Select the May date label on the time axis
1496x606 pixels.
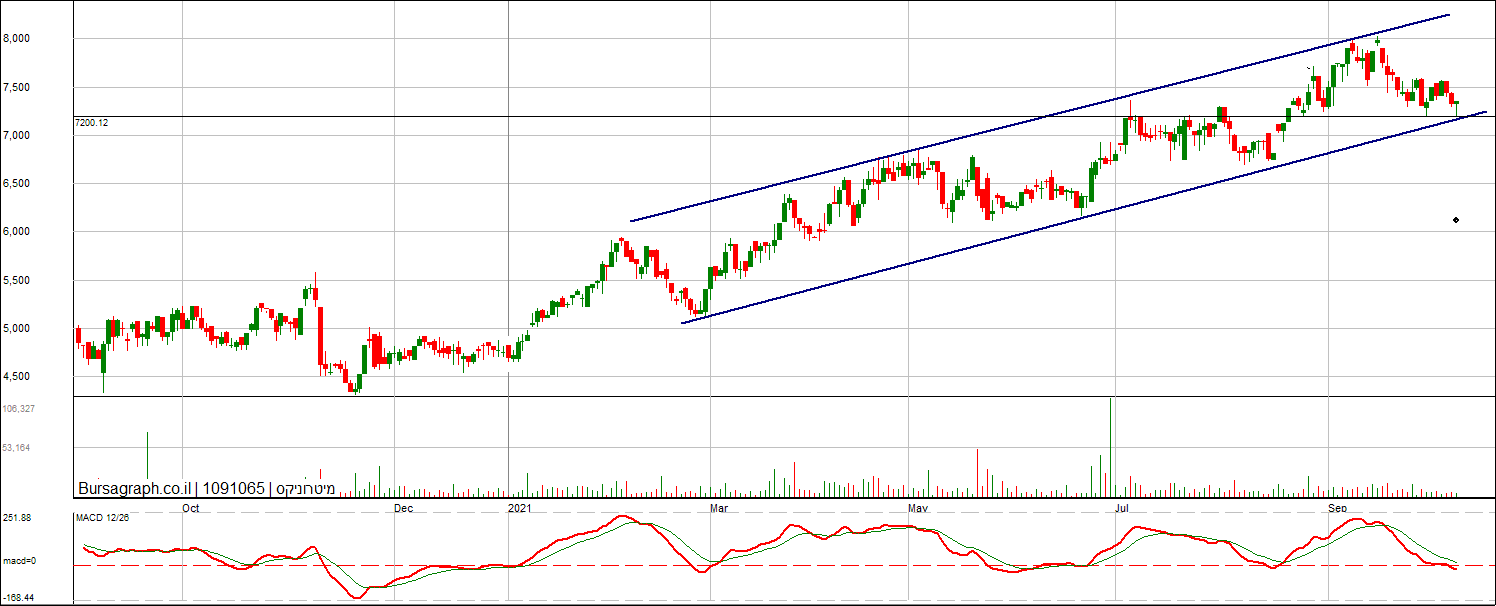pyautogui.click(x=918, y=508)
